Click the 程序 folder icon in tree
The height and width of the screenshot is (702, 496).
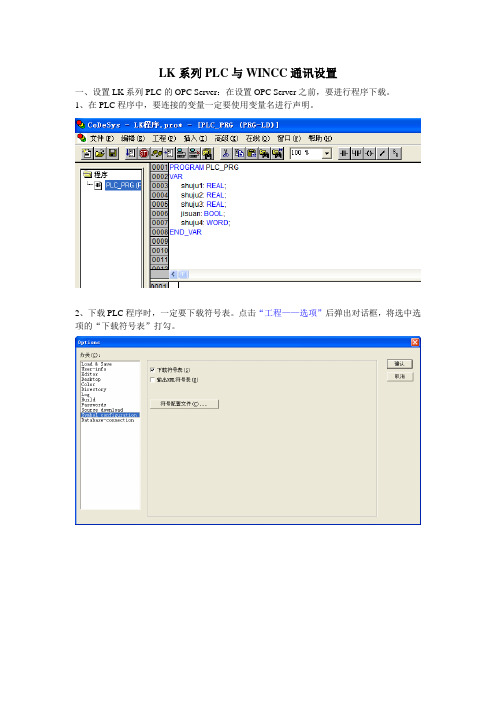(x=88, y=175)
